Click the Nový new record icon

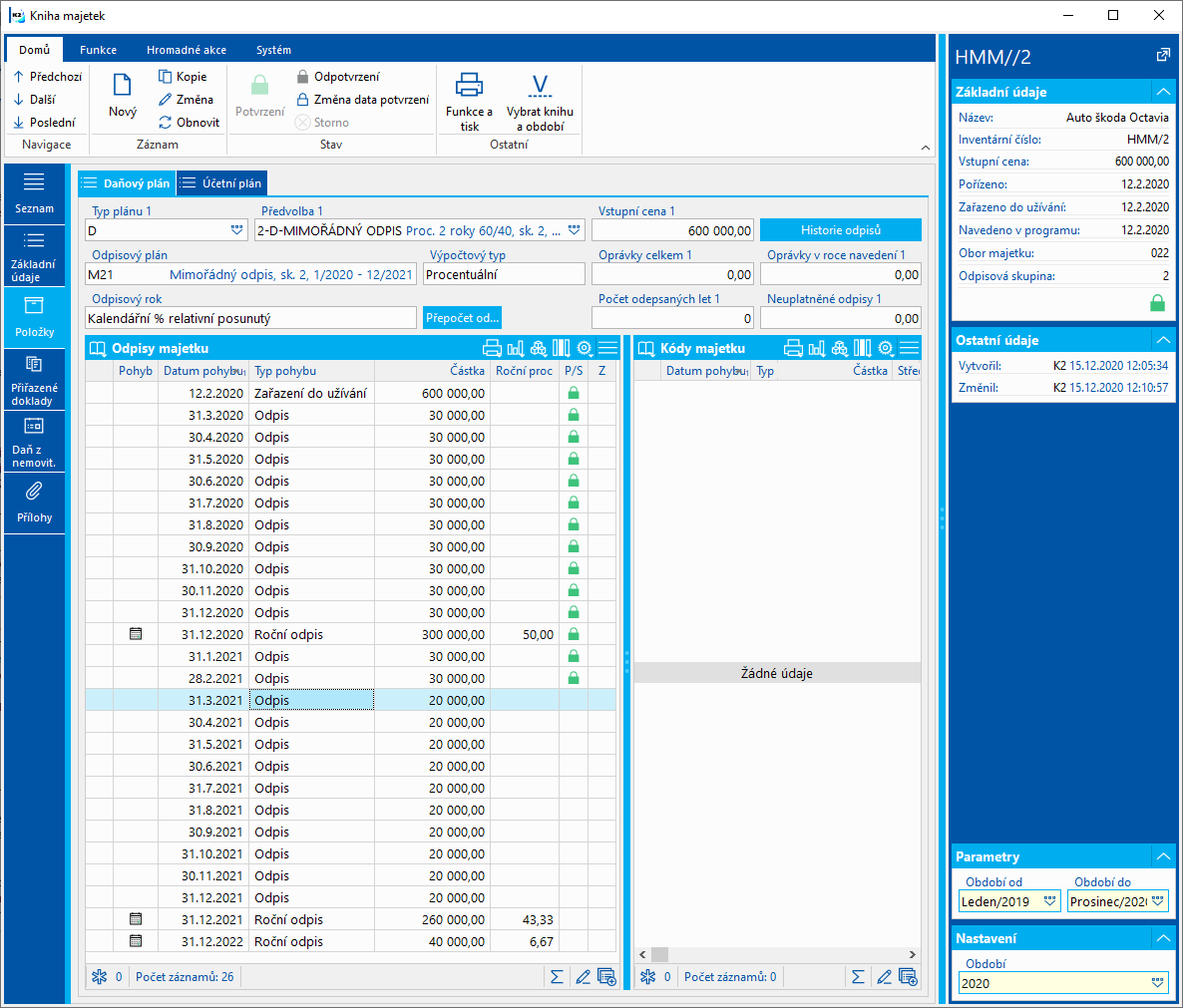123,87
